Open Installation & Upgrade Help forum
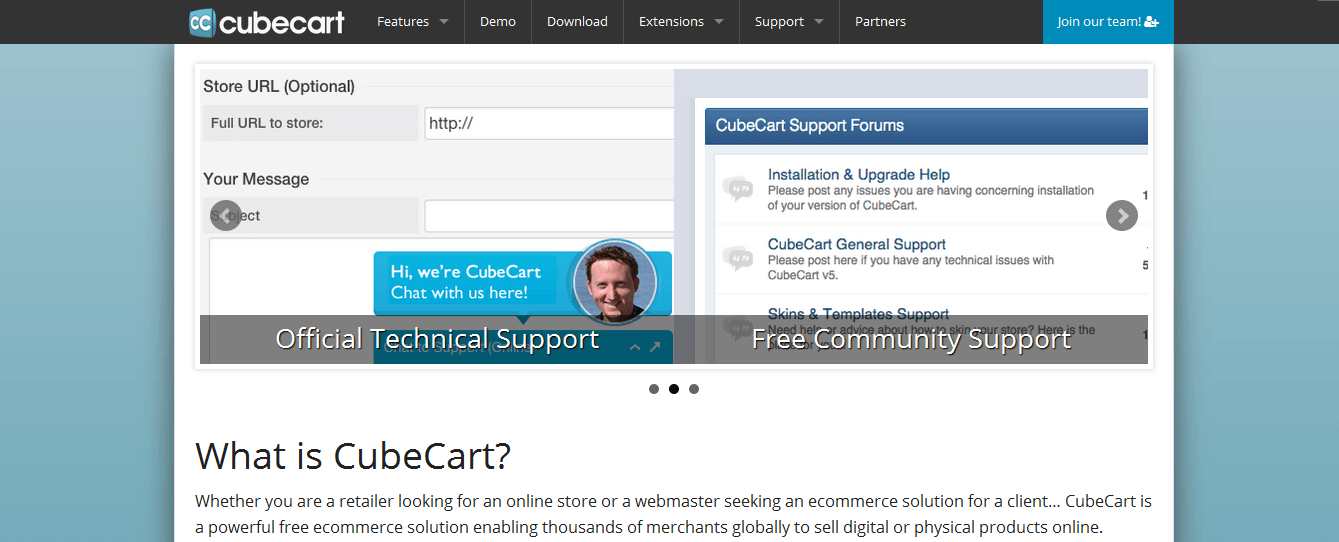 pyautogui.click(x=859, y=174)
